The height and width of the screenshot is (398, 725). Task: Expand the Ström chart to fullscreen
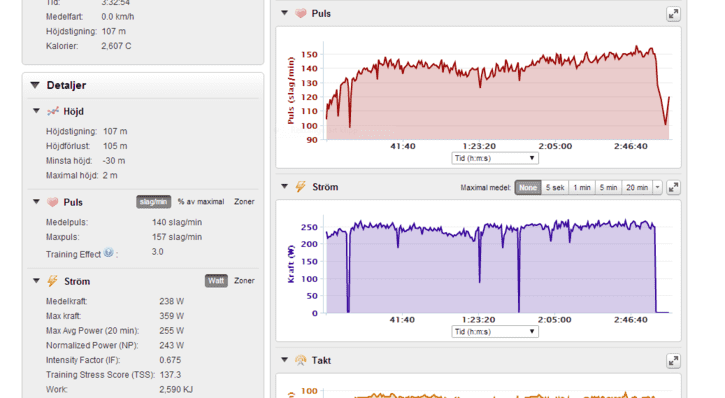click(x=673, y=187)
